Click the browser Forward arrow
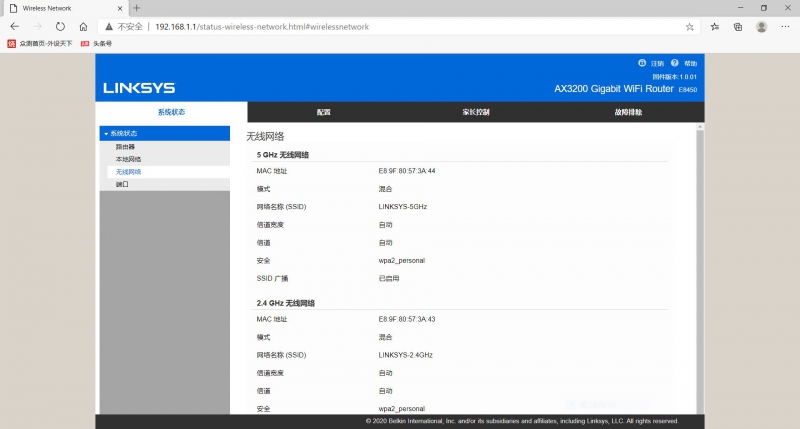This screenshot has height=429, width=800. [37, 27]
